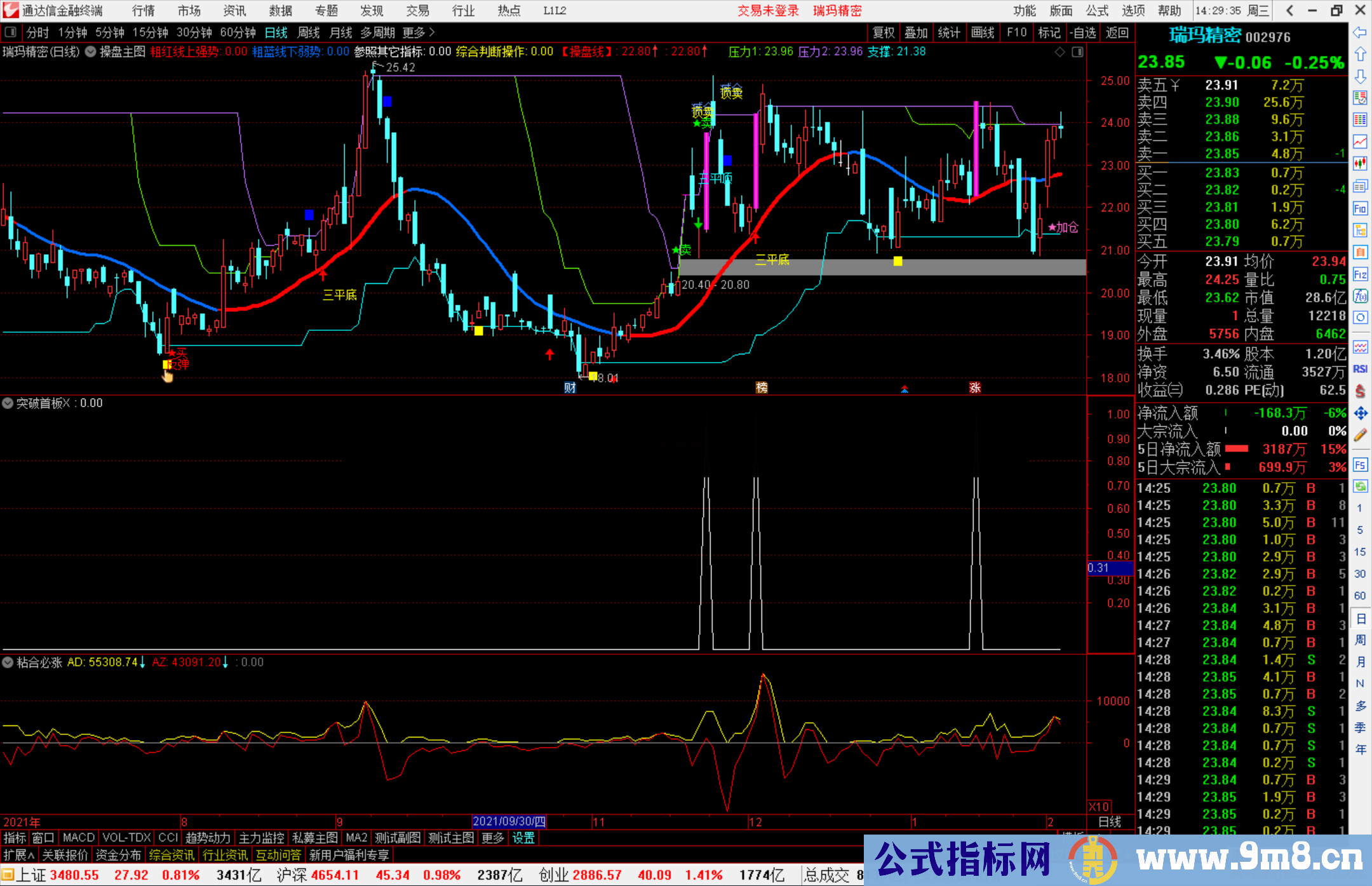Click the blue square marker on chart
1372x886 pixels.
point(309,215)
